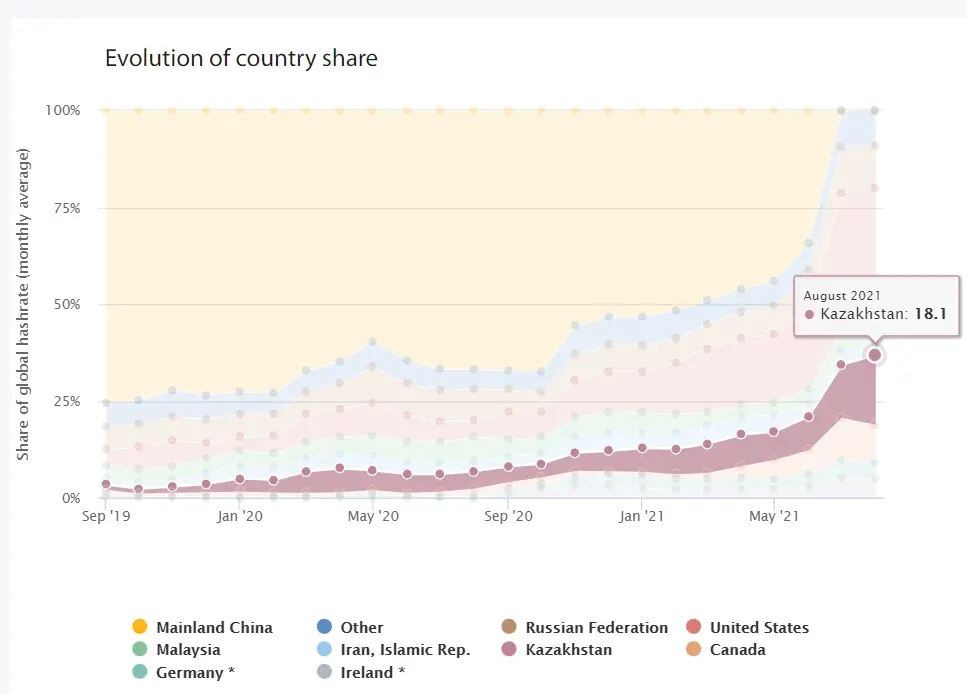Click Kazakhstan data point above Sep '20
The width and height of the screenshot is (967, 694).
pyautogui.click(x=508, y=466)
